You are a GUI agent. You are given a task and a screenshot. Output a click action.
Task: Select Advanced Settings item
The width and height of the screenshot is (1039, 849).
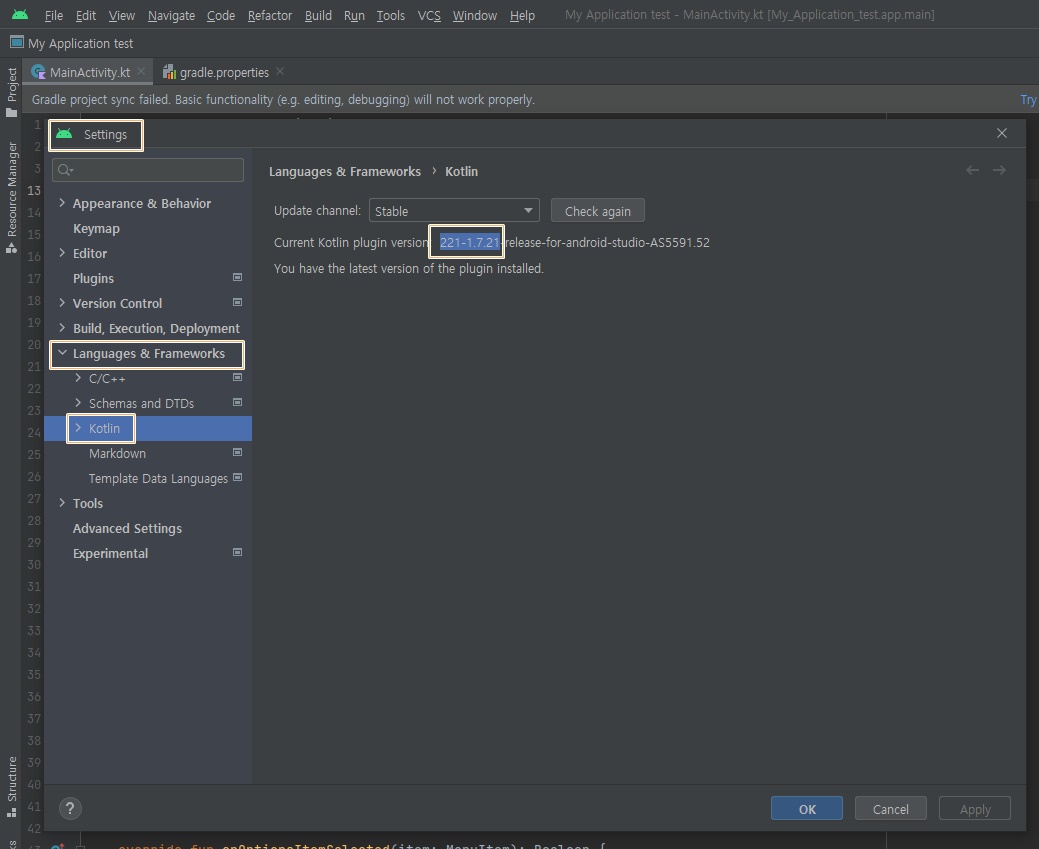click(127, 528)
